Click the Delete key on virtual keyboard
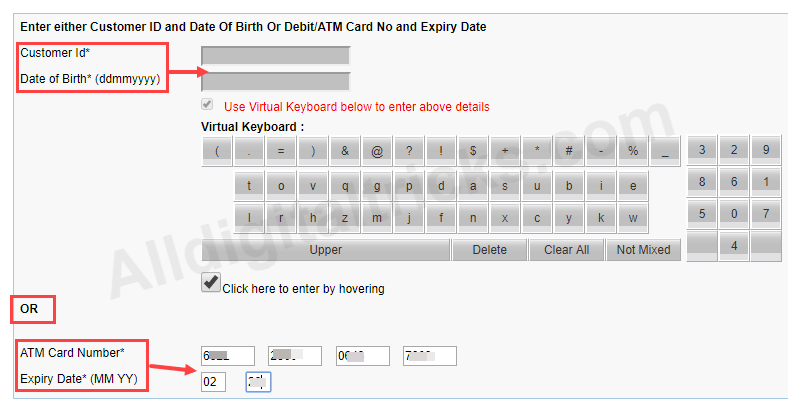Image resolution: width=788 pixels, height=405 pixels. click(489, 250)
